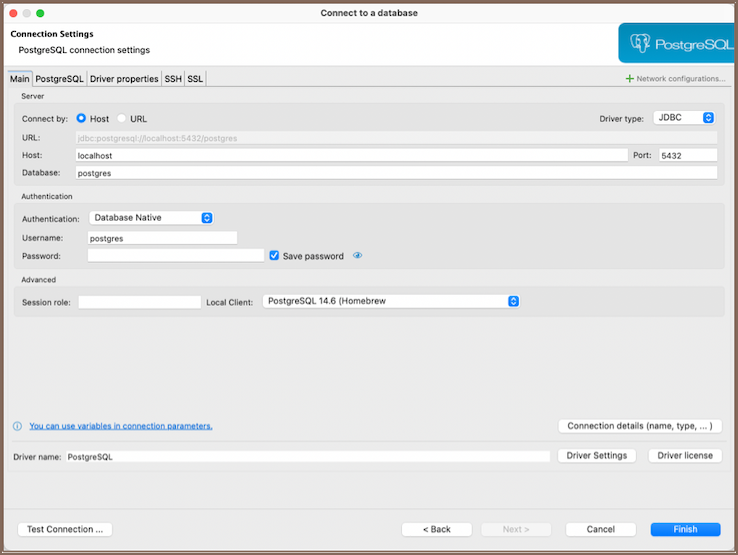Click the Test Connection button

tap(65, 530)
